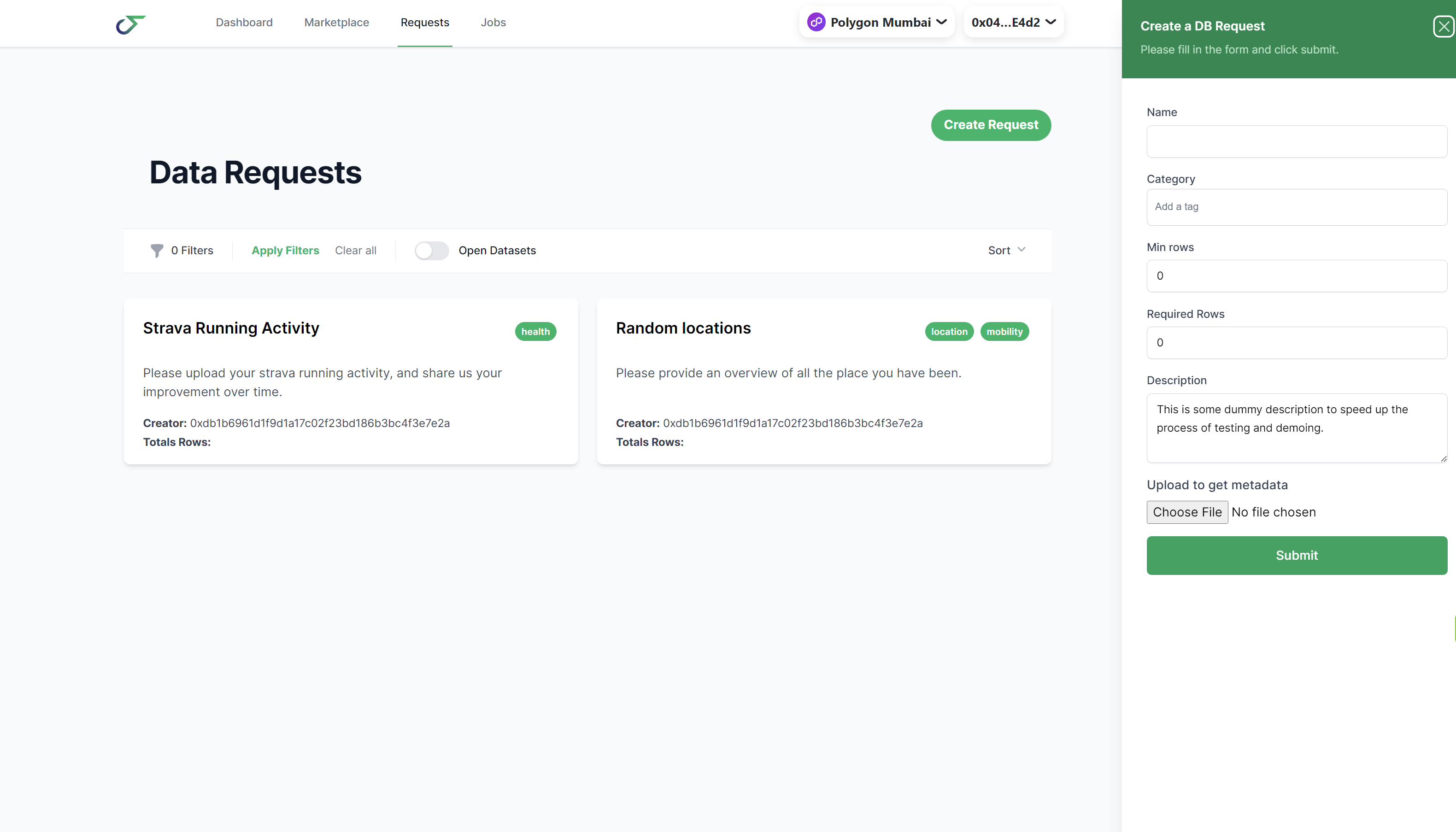Click the green Submit button
Image resolution: width=1456 pixels, height=832 pixels.
(1296, 555)
